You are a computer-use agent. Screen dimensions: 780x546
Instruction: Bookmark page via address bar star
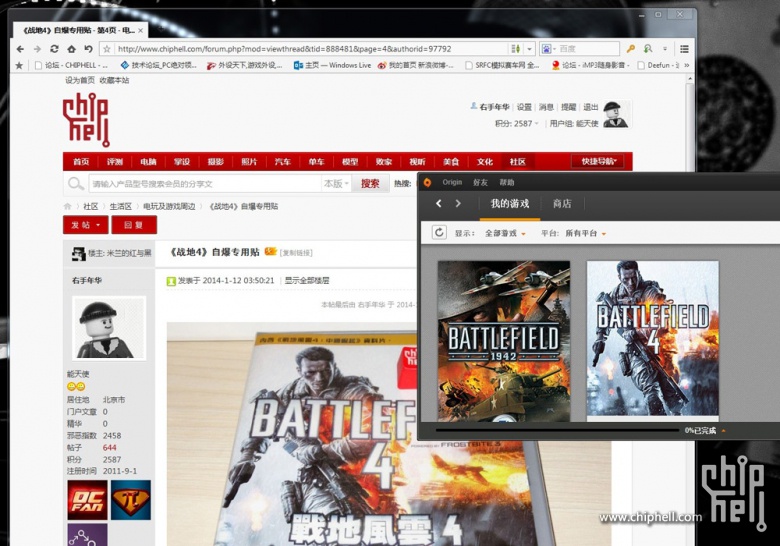click(x=106, y=49)
